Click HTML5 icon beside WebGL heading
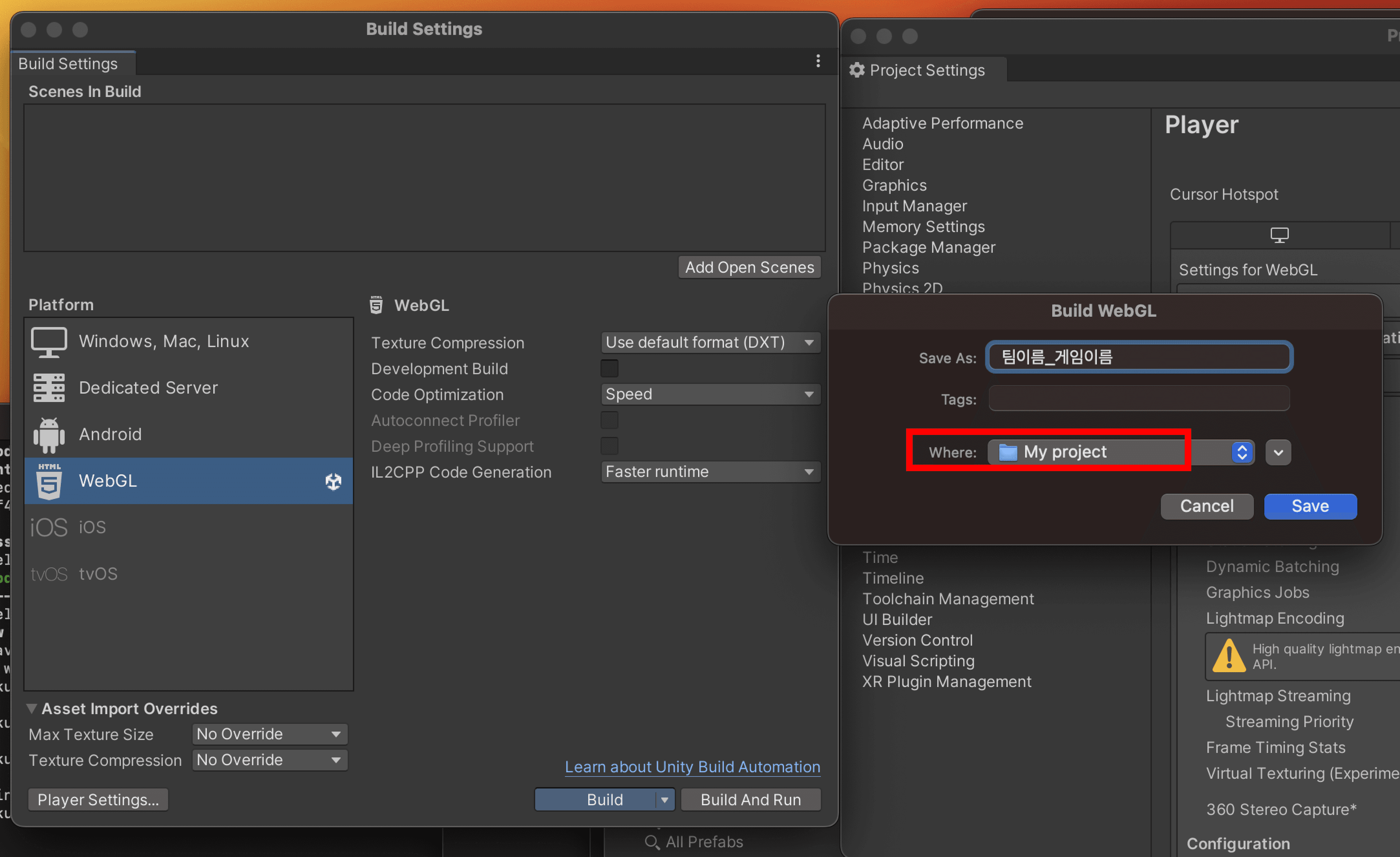This screenshot has height=857, width=1400. 376,305
